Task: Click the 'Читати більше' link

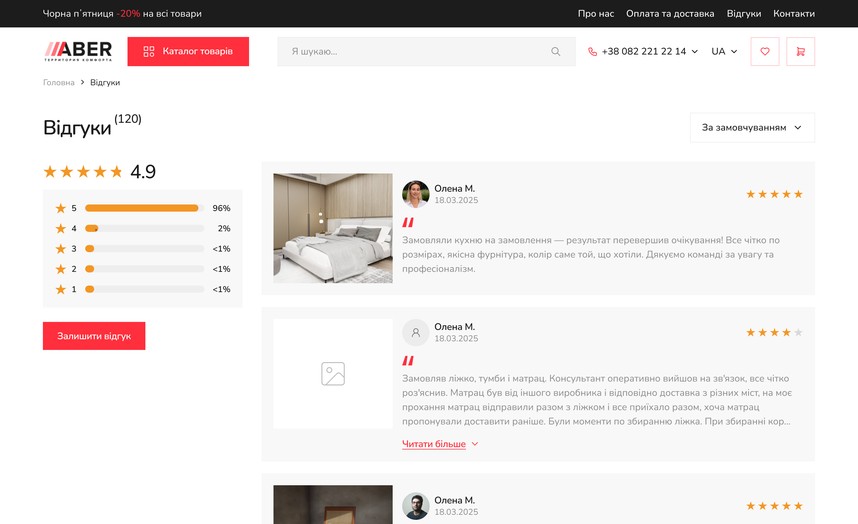Action: coord(434,444)
